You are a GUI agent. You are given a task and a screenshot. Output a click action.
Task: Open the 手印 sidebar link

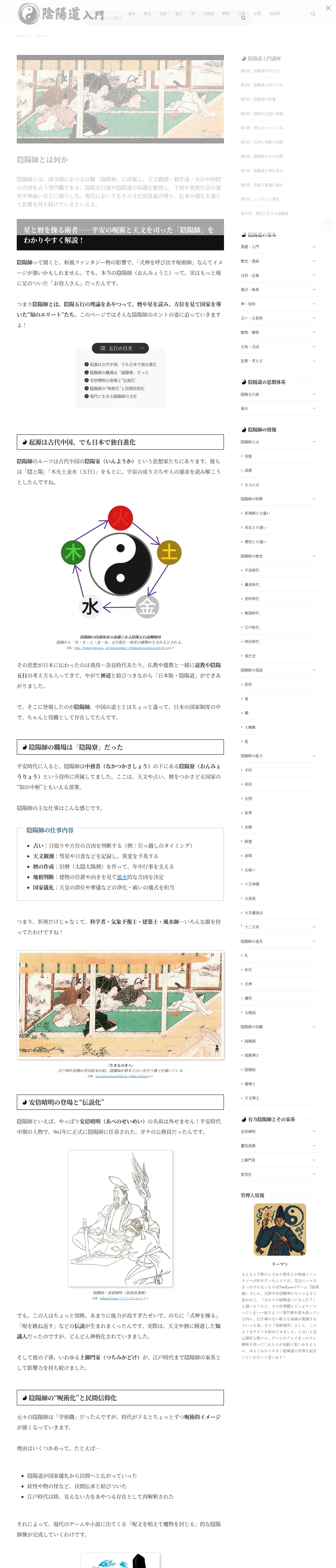pos(248,770)
